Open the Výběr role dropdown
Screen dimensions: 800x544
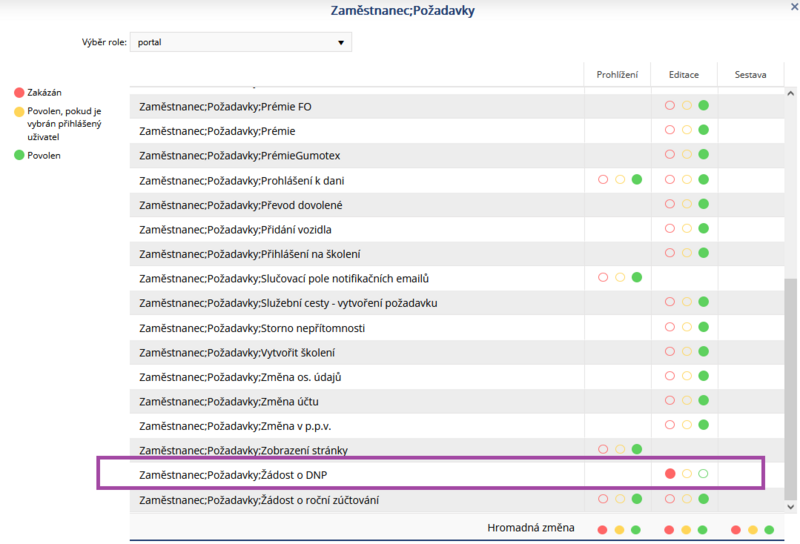pyautogui.click(x=240, y=42)
